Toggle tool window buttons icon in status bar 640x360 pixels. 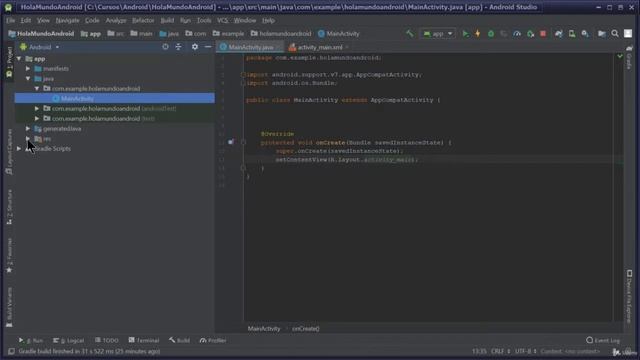[x=11, y=351]
